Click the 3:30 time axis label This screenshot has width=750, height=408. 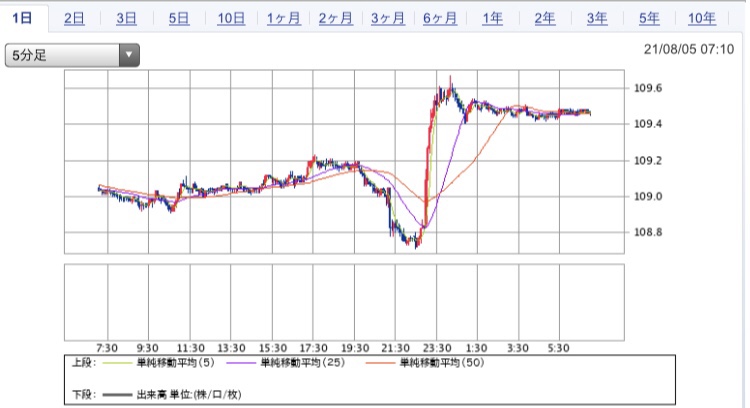click(x=518, y=348)
